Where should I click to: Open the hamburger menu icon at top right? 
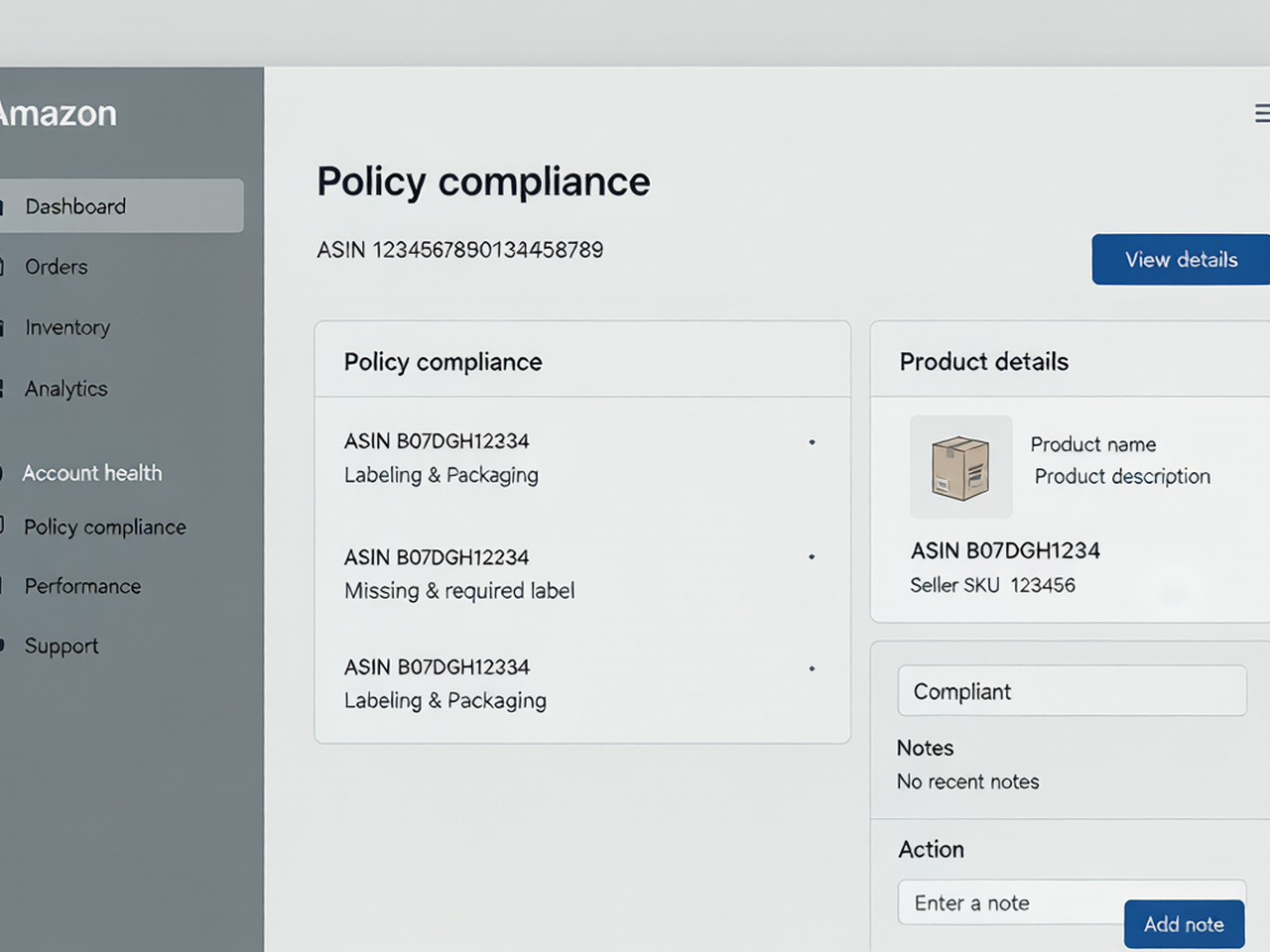coord(1262,113)
